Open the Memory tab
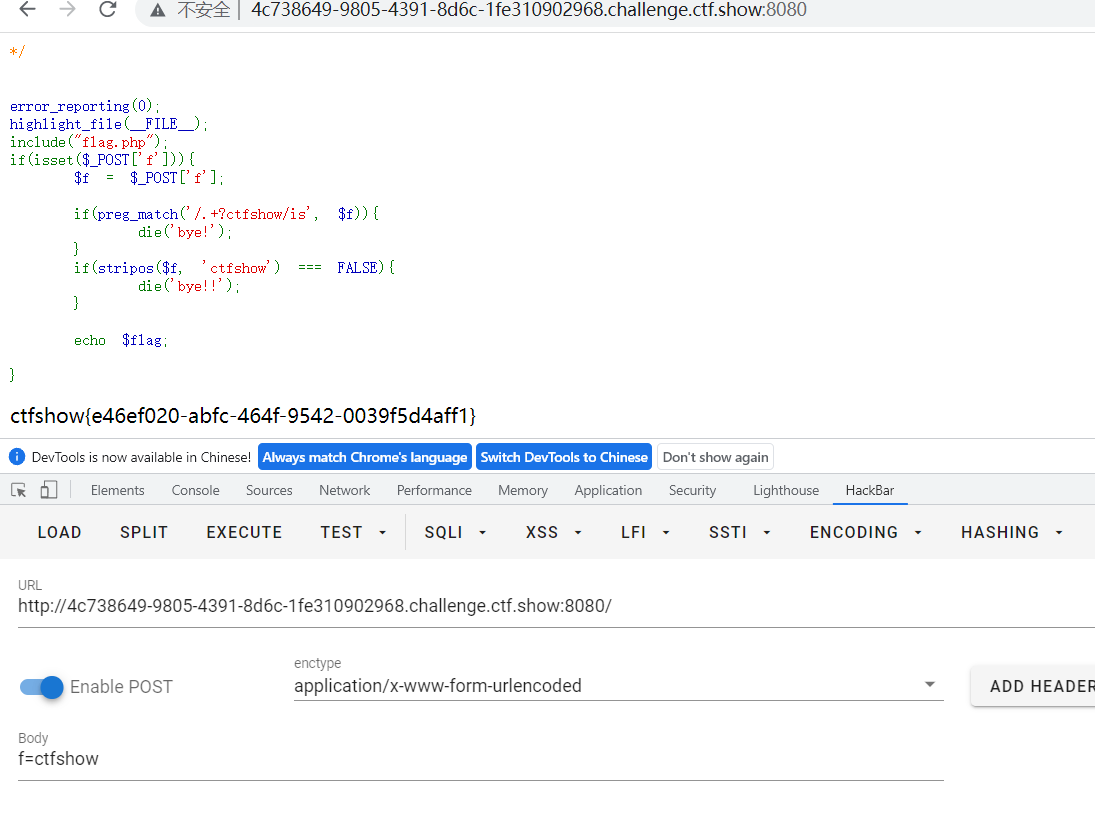Screen dimensions: 1095x840 (523, 490)
